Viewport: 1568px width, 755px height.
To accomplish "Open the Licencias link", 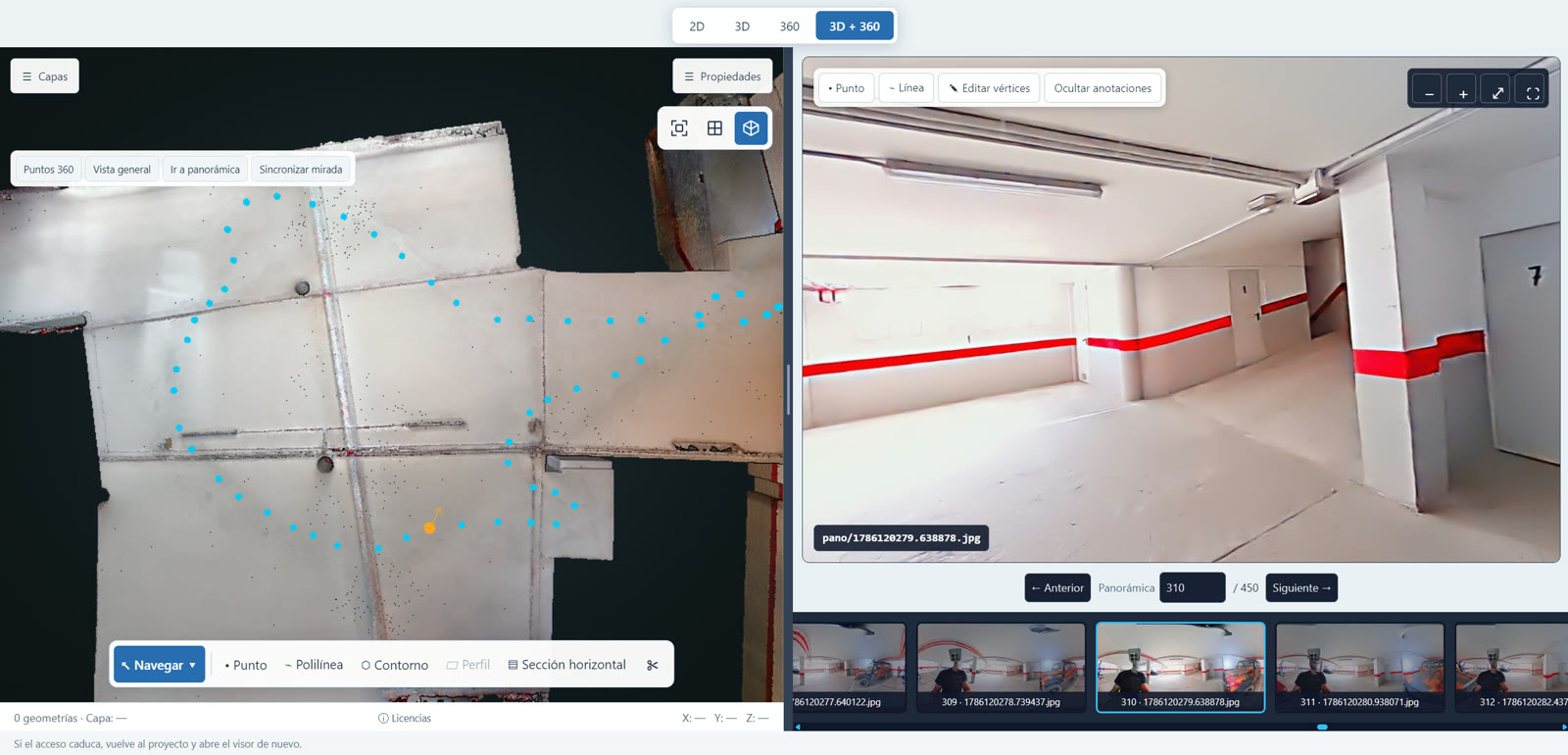I will click(405, 719).
